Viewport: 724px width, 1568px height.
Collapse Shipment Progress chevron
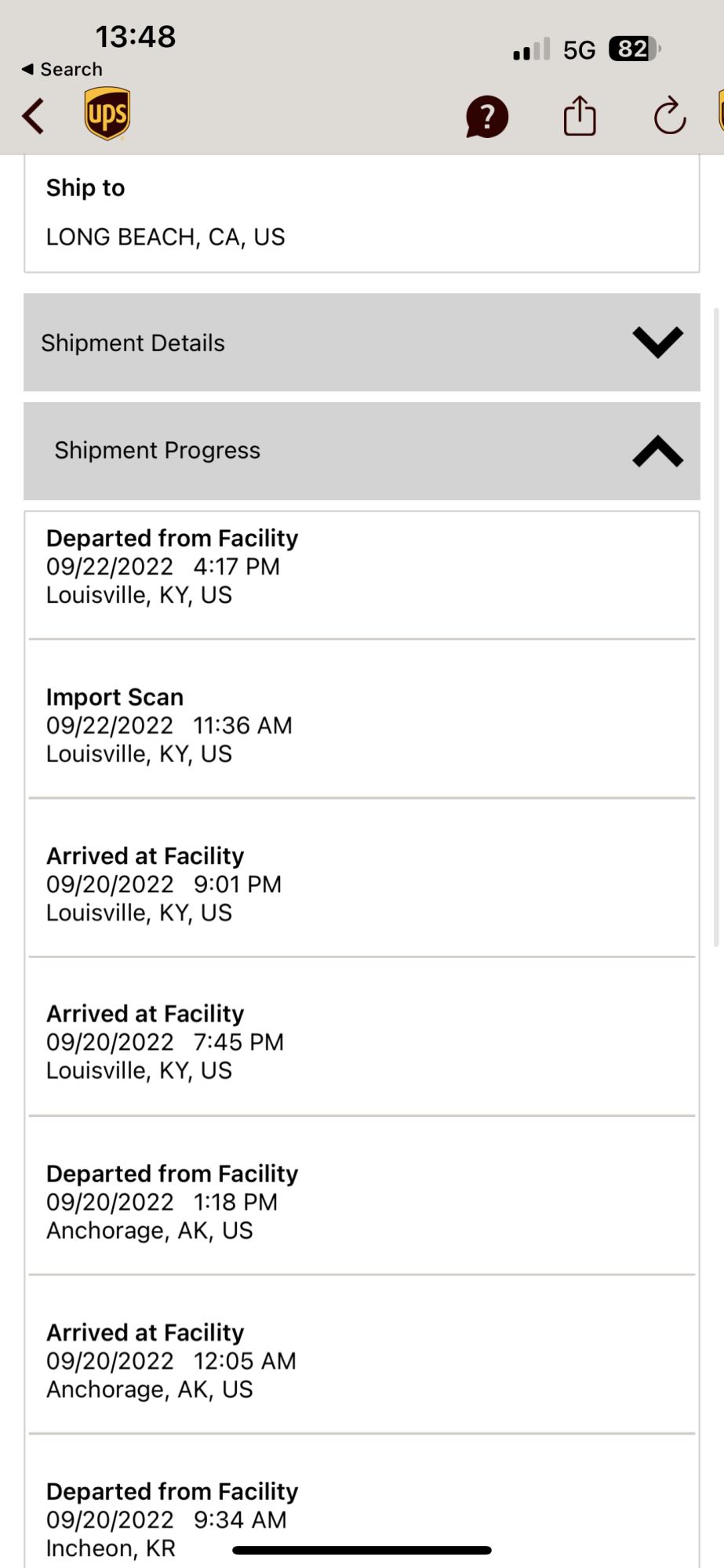pyautogui.click(x=657, y=451)
